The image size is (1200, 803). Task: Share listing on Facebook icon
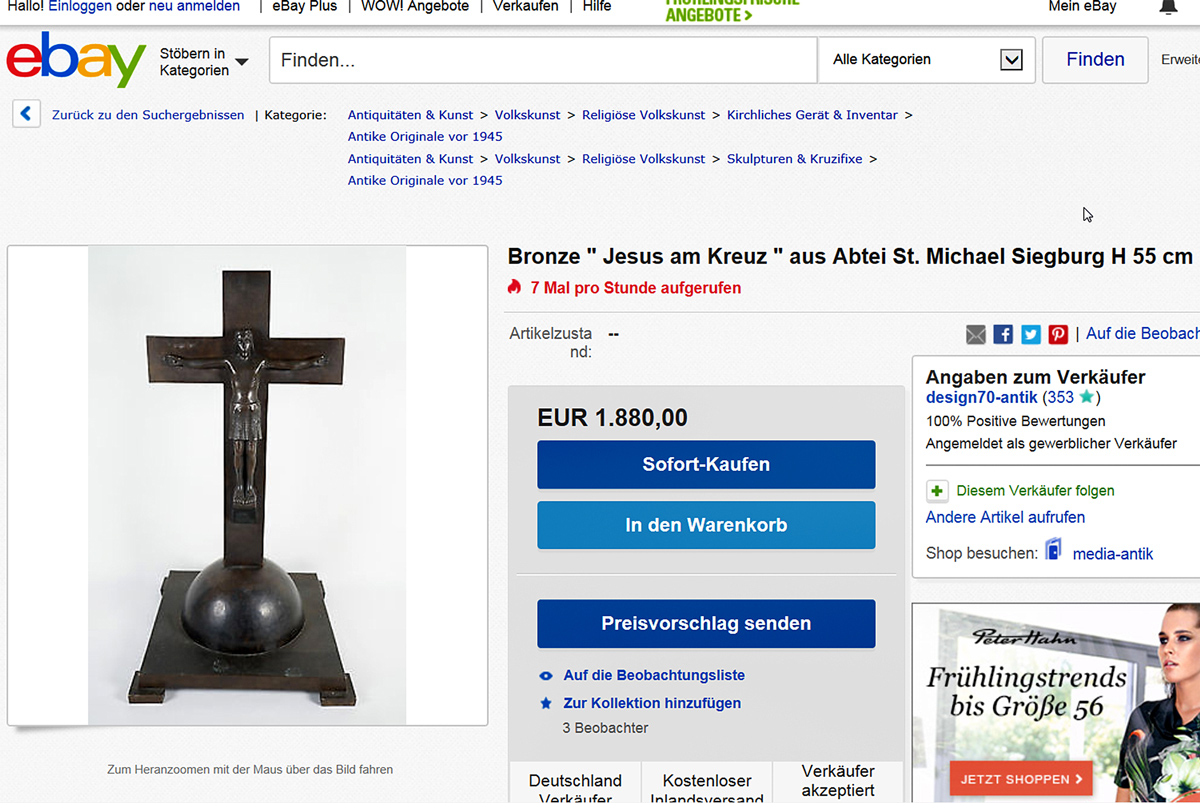click(x=1003, y=334)
